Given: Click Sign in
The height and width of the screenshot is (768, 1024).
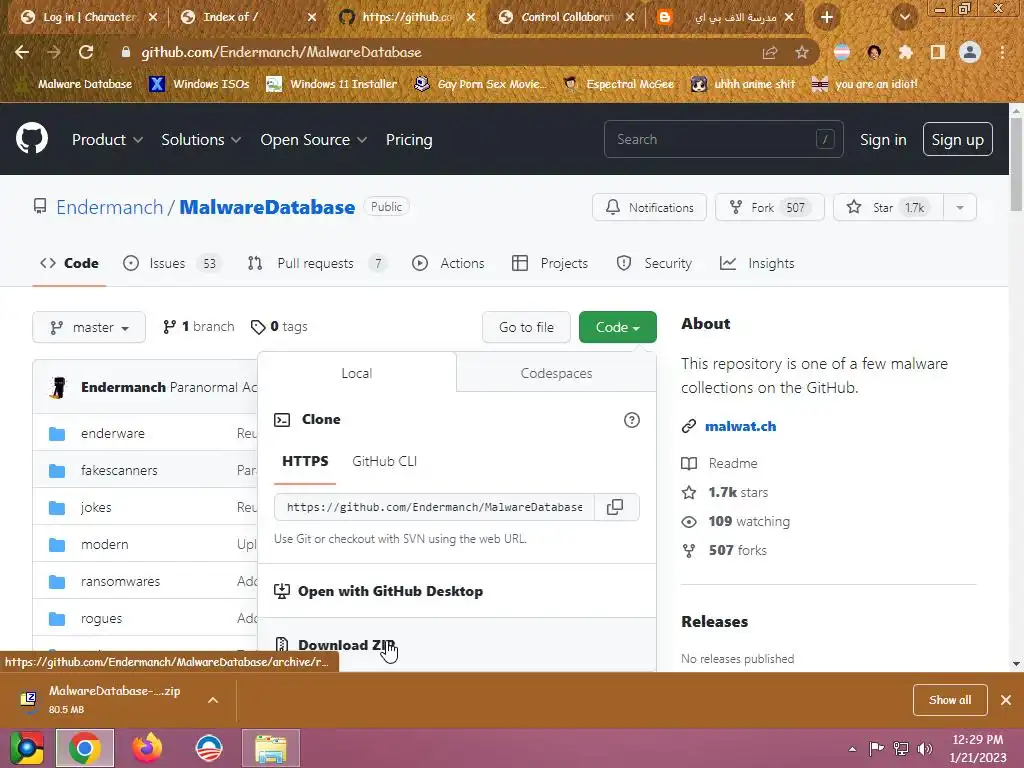Looking at the screenshot, I should click(883, 140).
